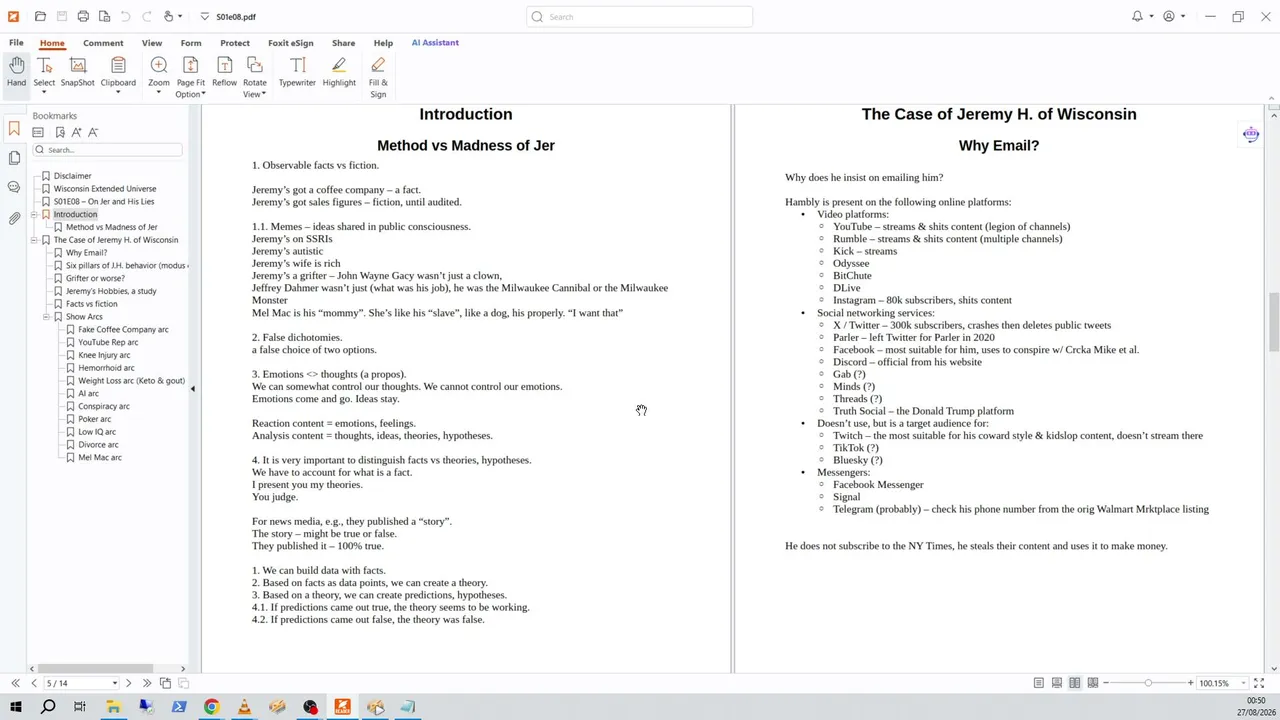This screenshot has width=1280, height=720.
Task: Go to the next page
Action: coord(128,683)
